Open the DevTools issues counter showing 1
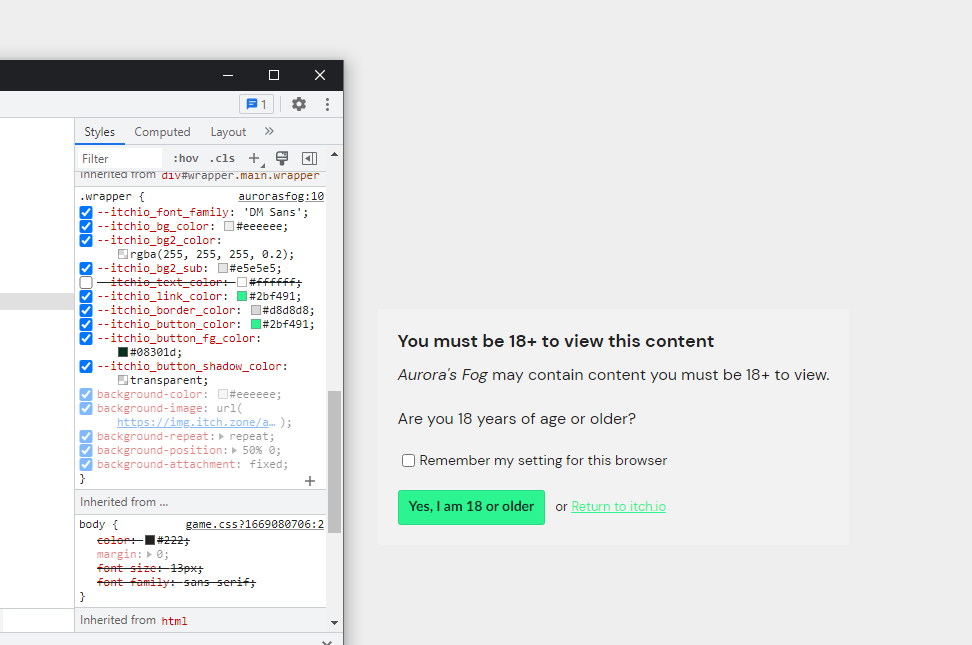 257,104
